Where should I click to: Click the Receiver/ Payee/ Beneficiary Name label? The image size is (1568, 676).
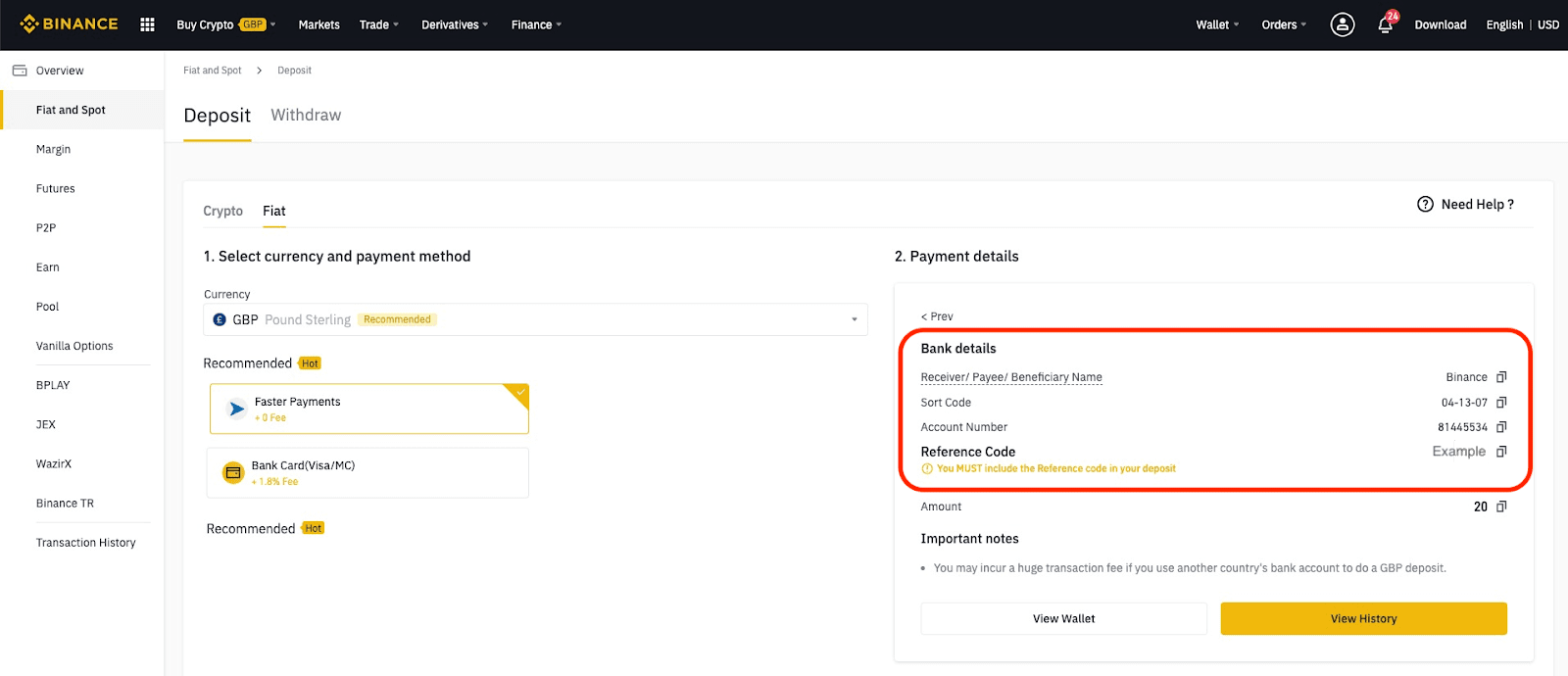point(1011,377)
